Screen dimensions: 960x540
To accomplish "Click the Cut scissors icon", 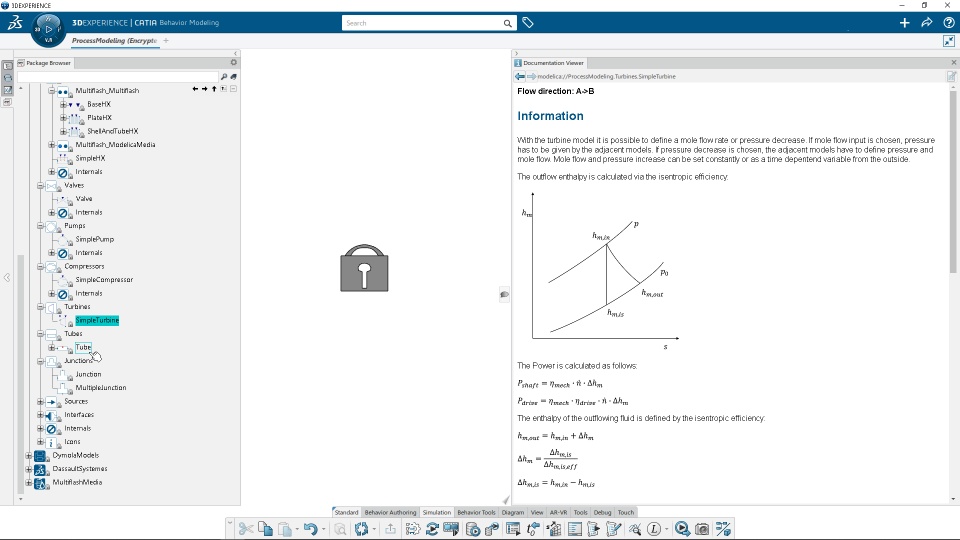I will pos(246,528).
